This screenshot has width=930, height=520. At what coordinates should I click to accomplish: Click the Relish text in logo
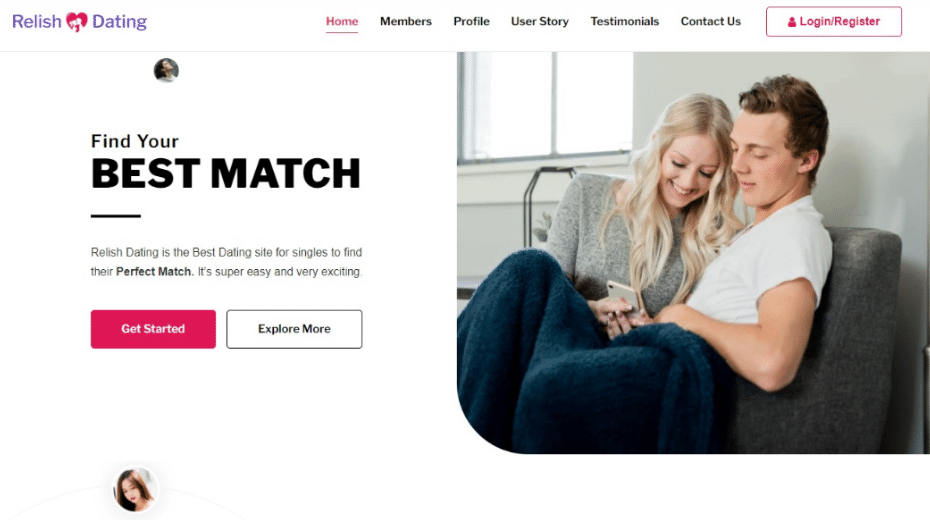coord(37,22)
